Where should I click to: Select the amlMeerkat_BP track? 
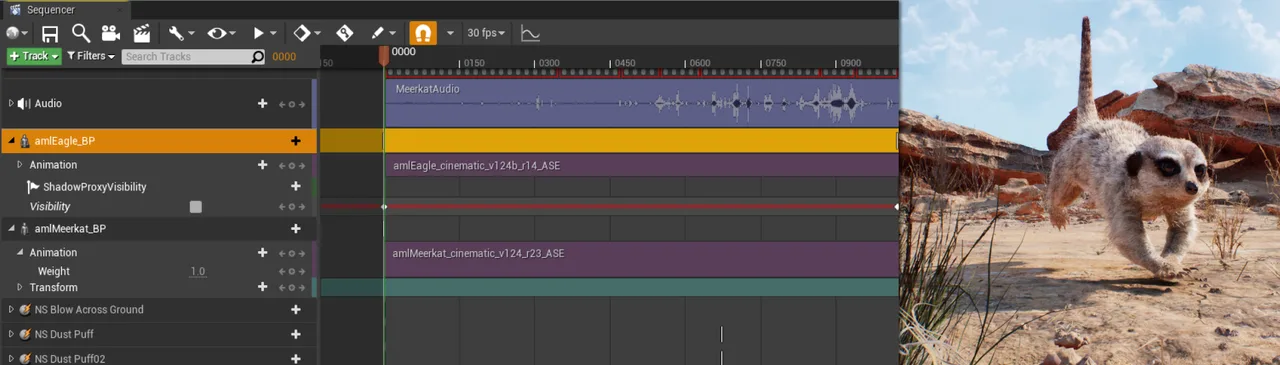click(158, 229)
